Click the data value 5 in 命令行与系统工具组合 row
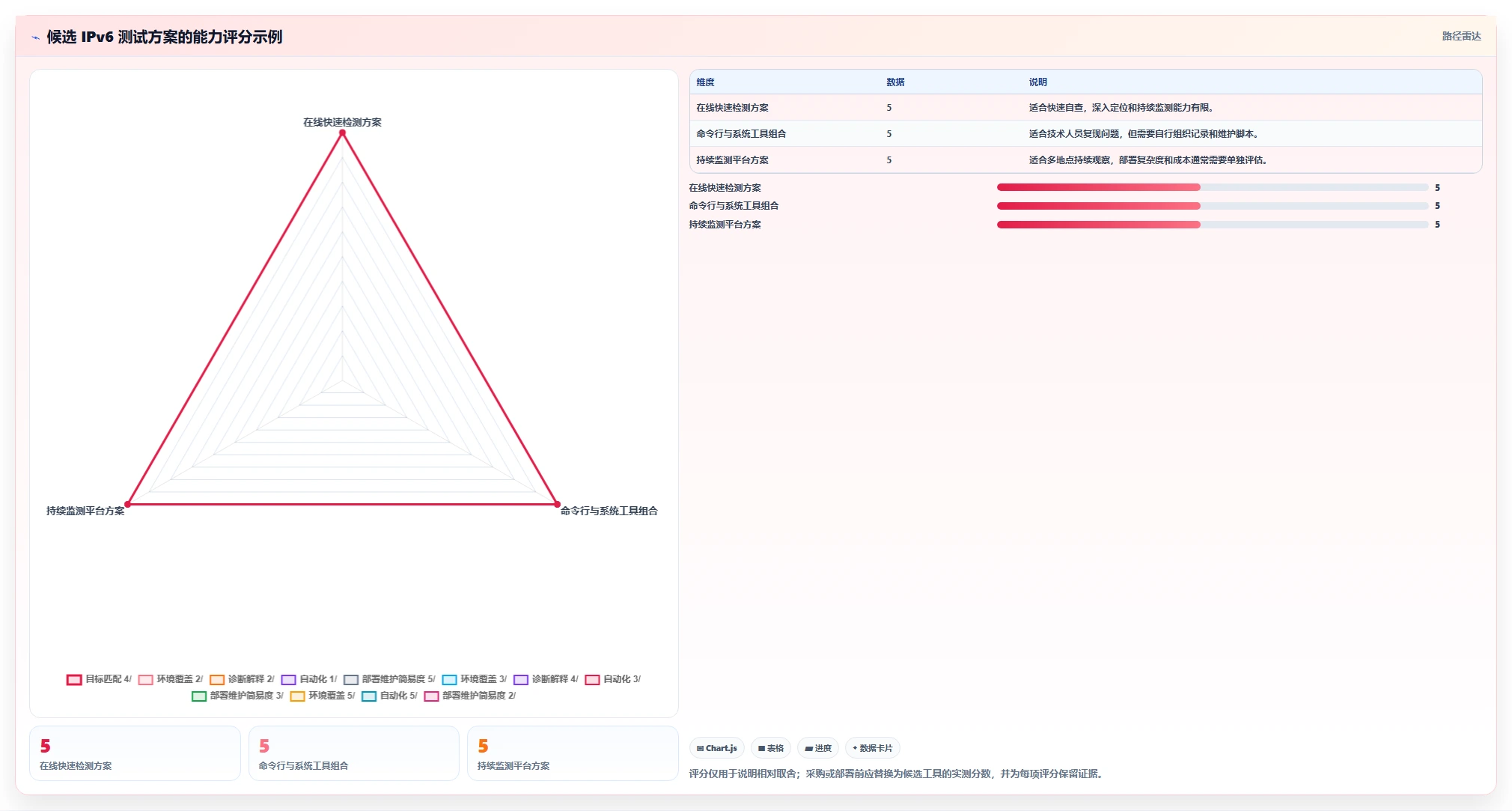Viewport: 1512px width, 811px height. [889, 134]
